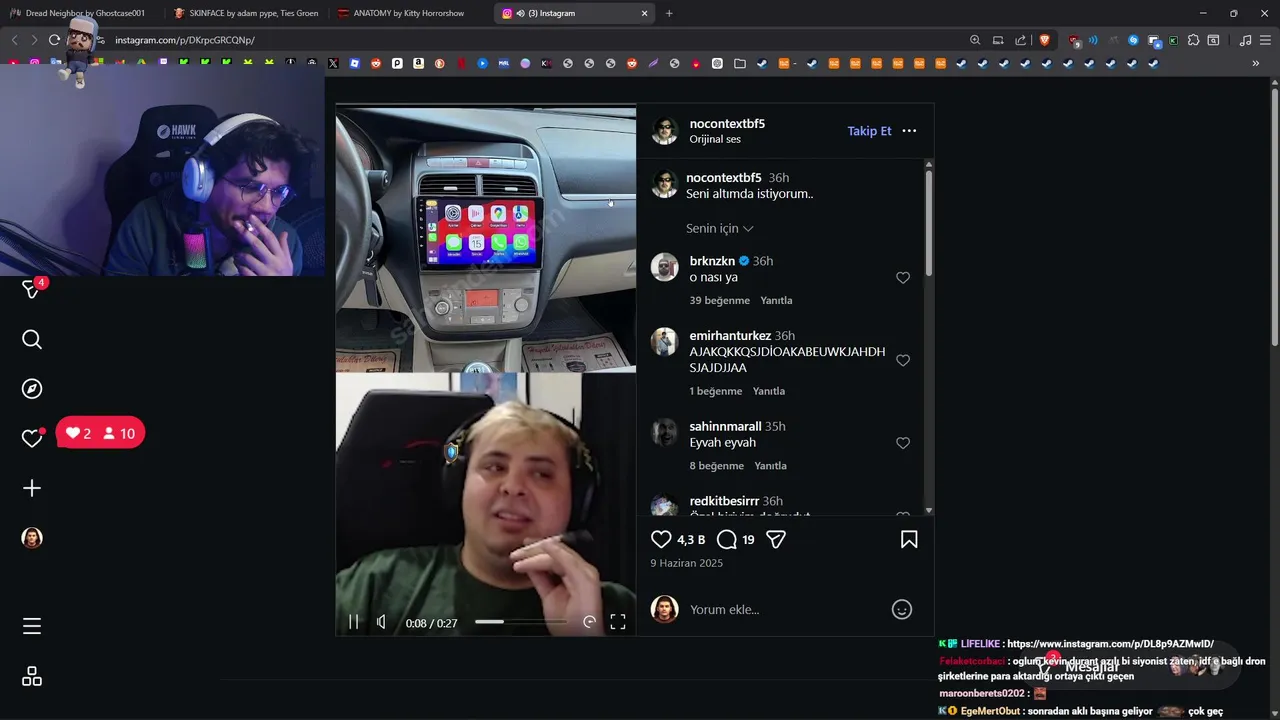
Task: Click the 'Orijinal ses' audio link
Action: [715, 139]
